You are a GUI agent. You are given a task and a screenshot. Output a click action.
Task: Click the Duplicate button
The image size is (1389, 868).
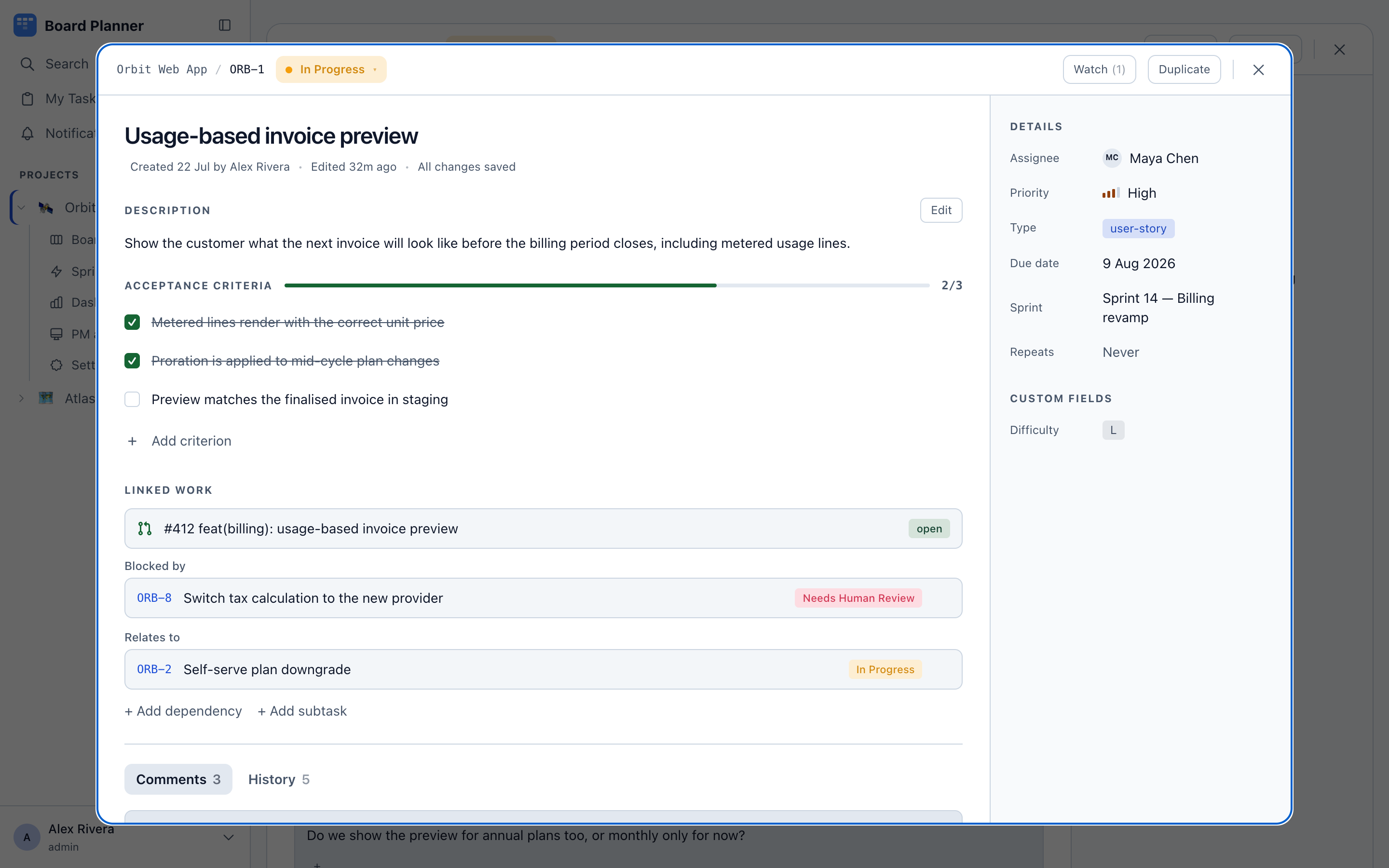click(1184, 69)
